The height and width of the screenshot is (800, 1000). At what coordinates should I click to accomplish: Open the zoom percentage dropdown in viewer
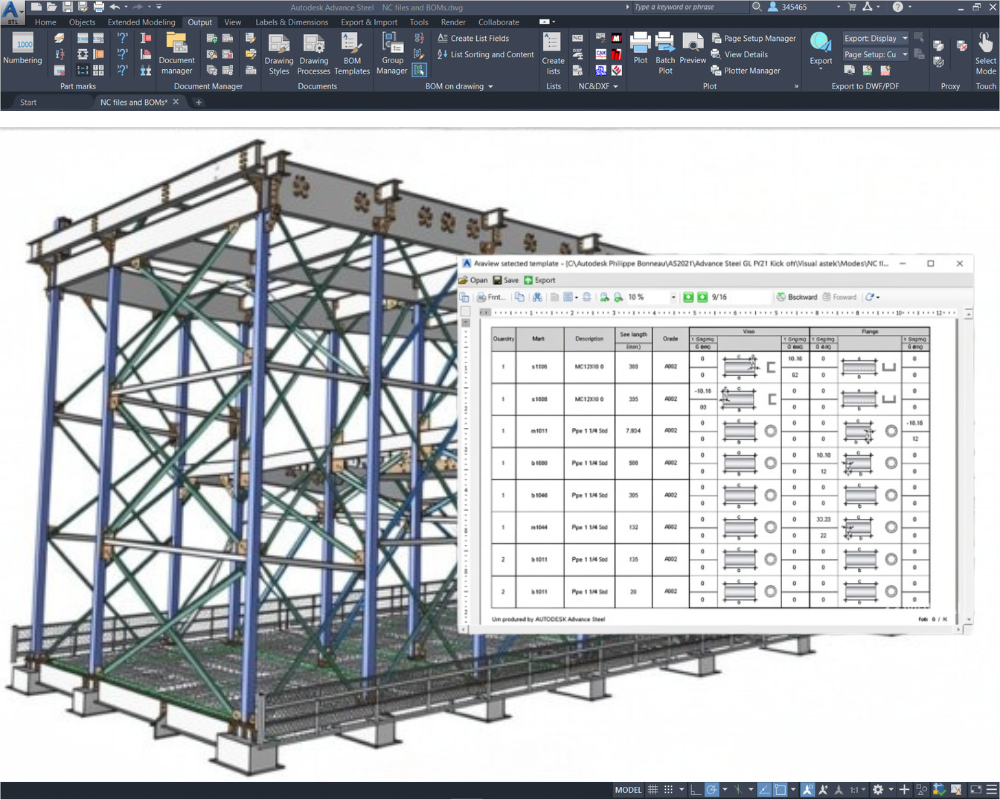673,297
